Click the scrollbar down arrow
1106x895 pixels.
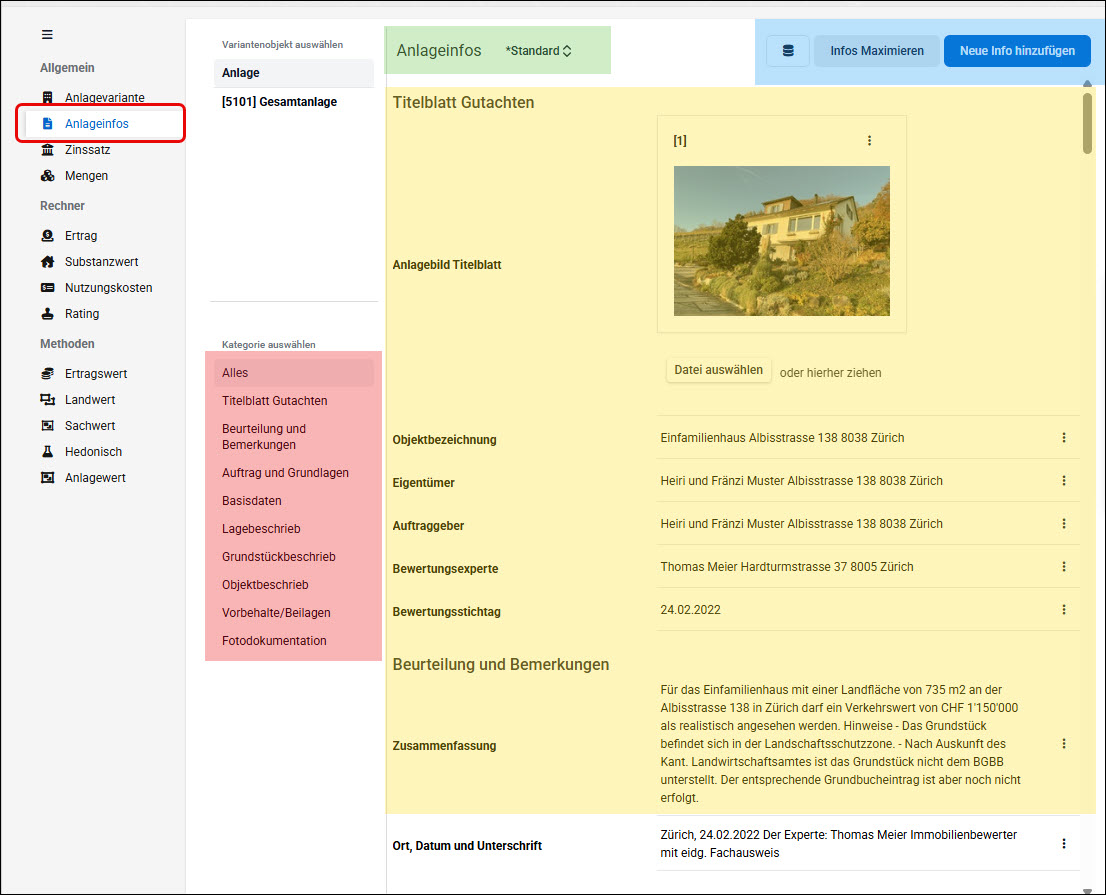1087,890
